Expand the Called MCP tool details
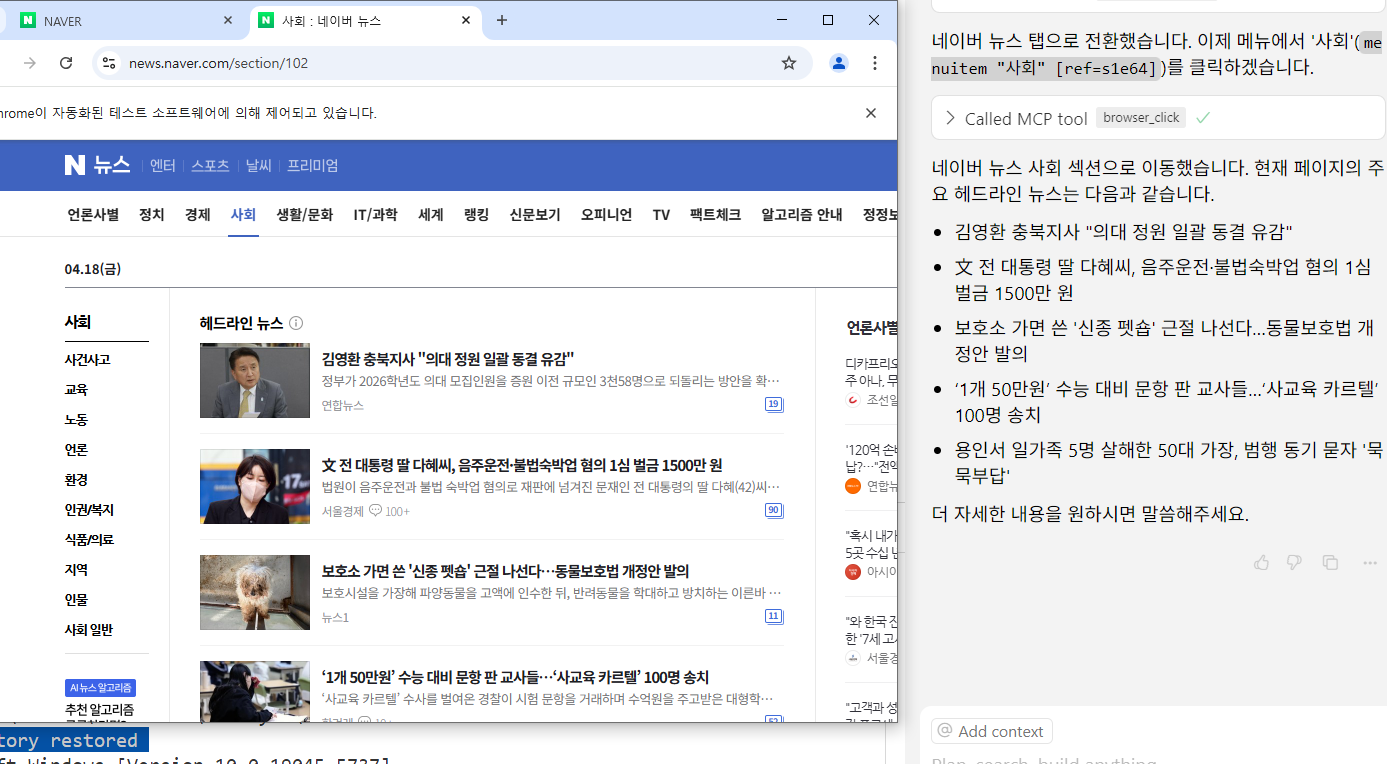Image resolution: width=1387 pixels, height=764 pixels. point(950,118)
